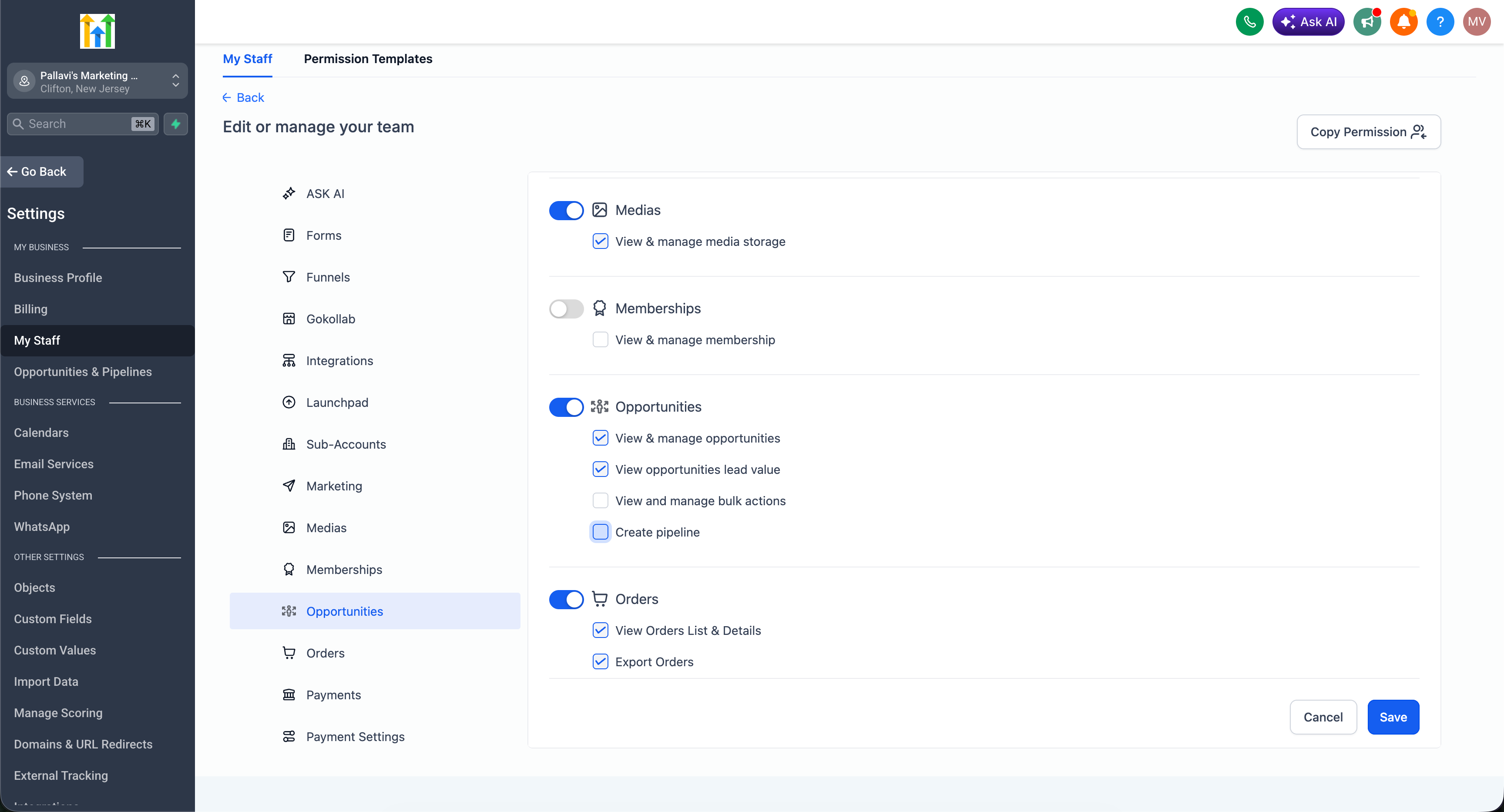The height and width of the screenshot is (812, 1504).
Task: Click the Back link
Action: click(x=243, y=97)
